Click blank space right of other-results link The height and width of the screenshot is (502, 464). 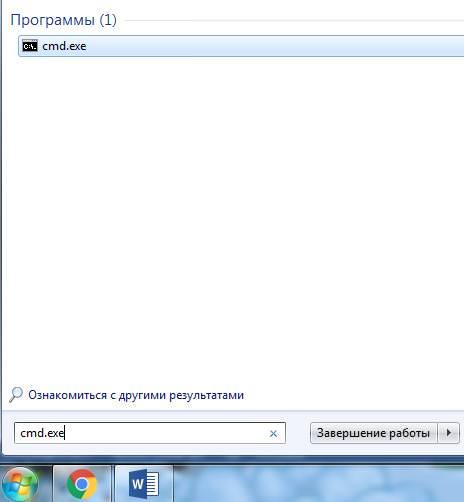point(353,395)
